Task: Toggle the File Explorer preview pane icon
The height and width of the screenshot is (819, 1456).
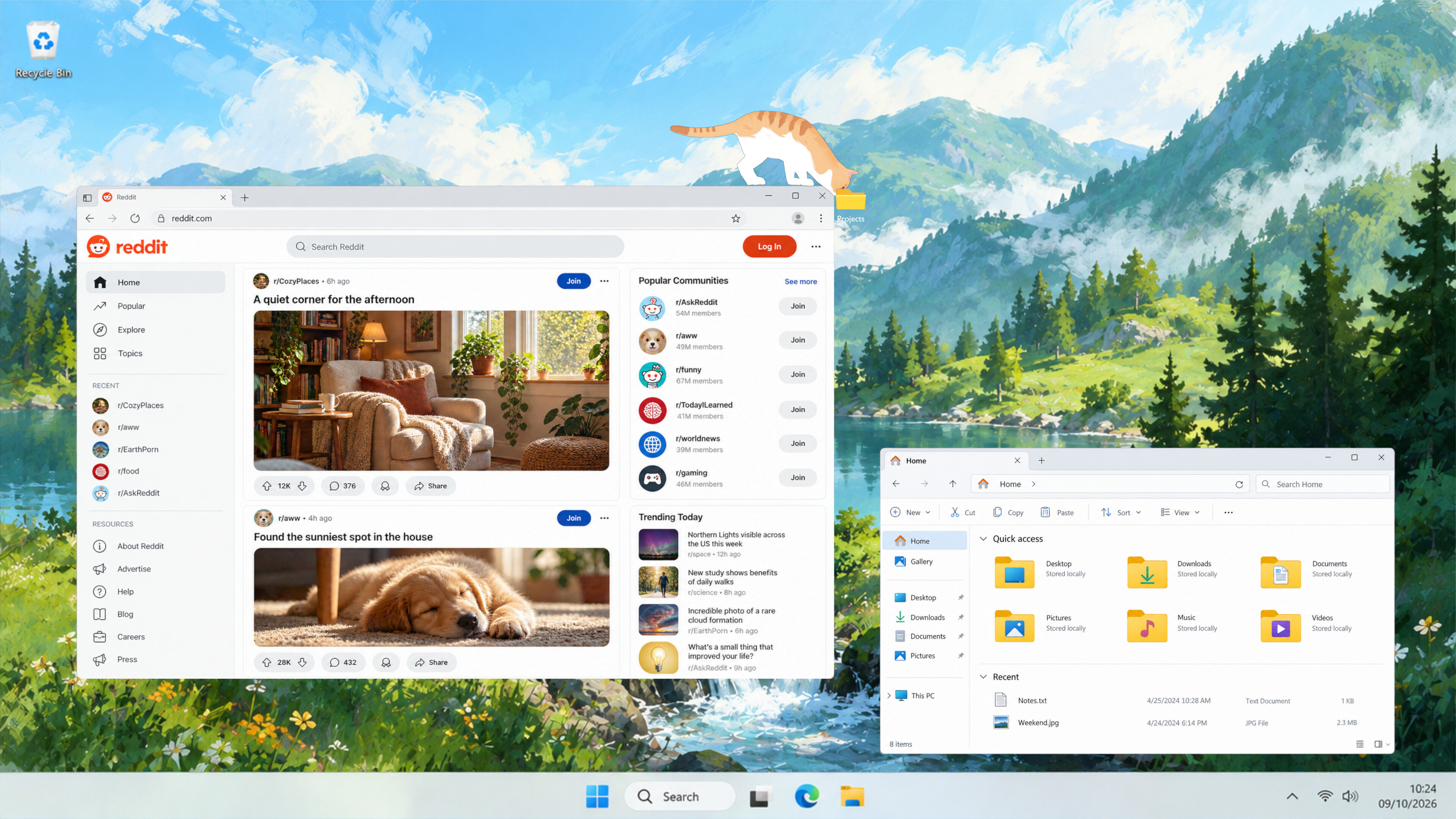Action: [1378, 744]
